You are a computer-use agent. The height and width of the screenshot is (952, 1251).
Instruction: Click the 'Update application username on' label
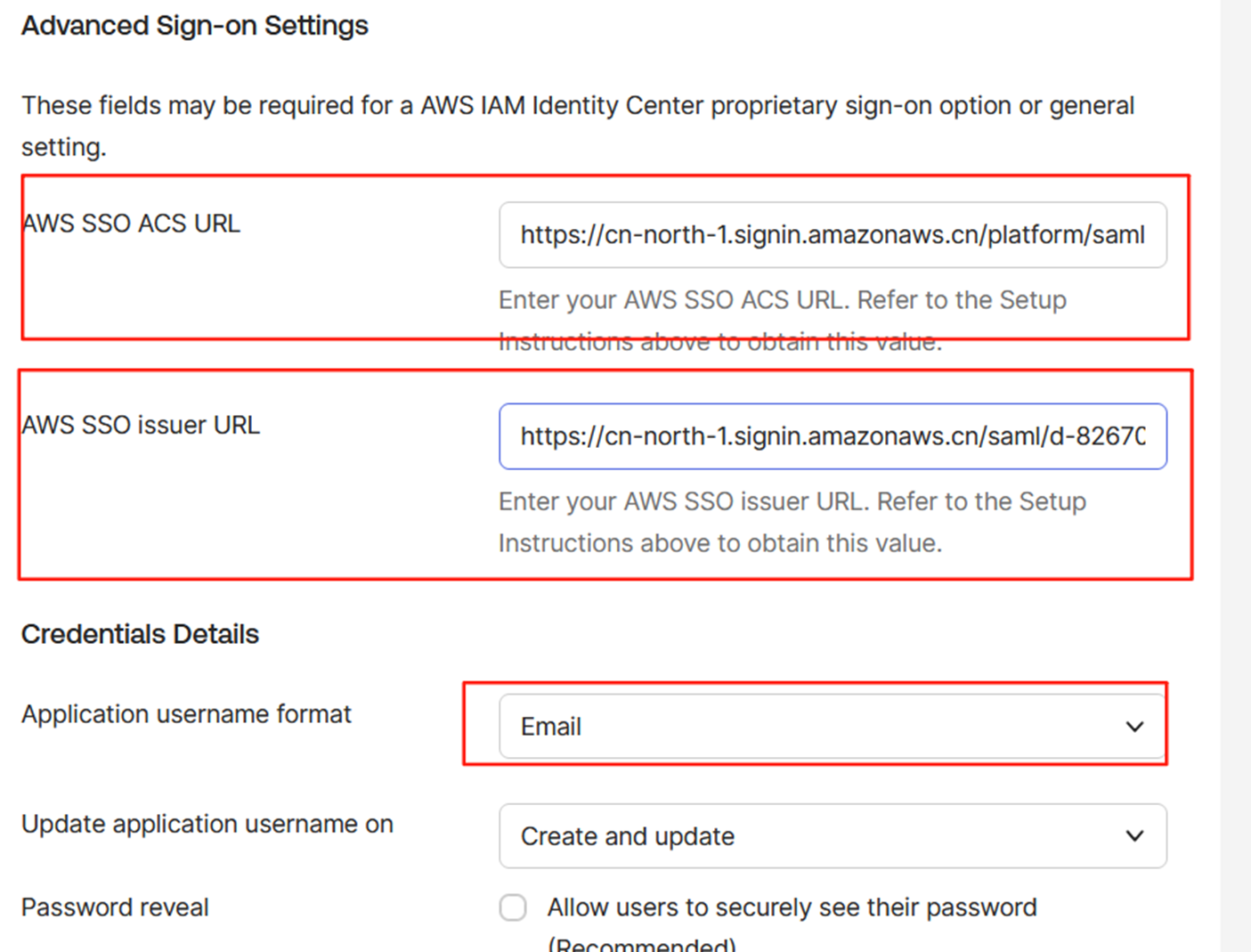pyautogui.click(x=207, y=825)
